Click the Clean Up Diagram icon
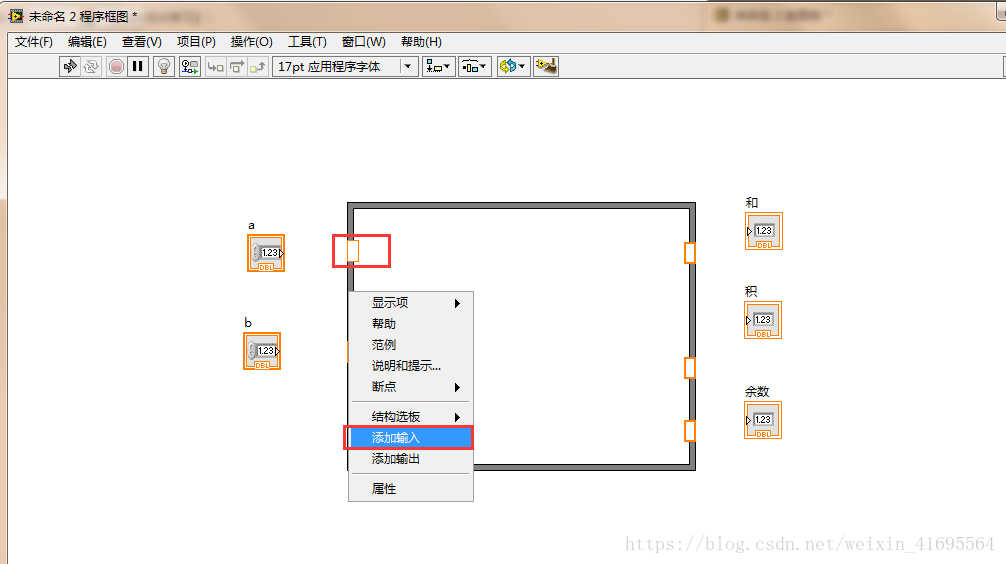The height and width of the screenshot is (564, 1006). coord(546,66)
